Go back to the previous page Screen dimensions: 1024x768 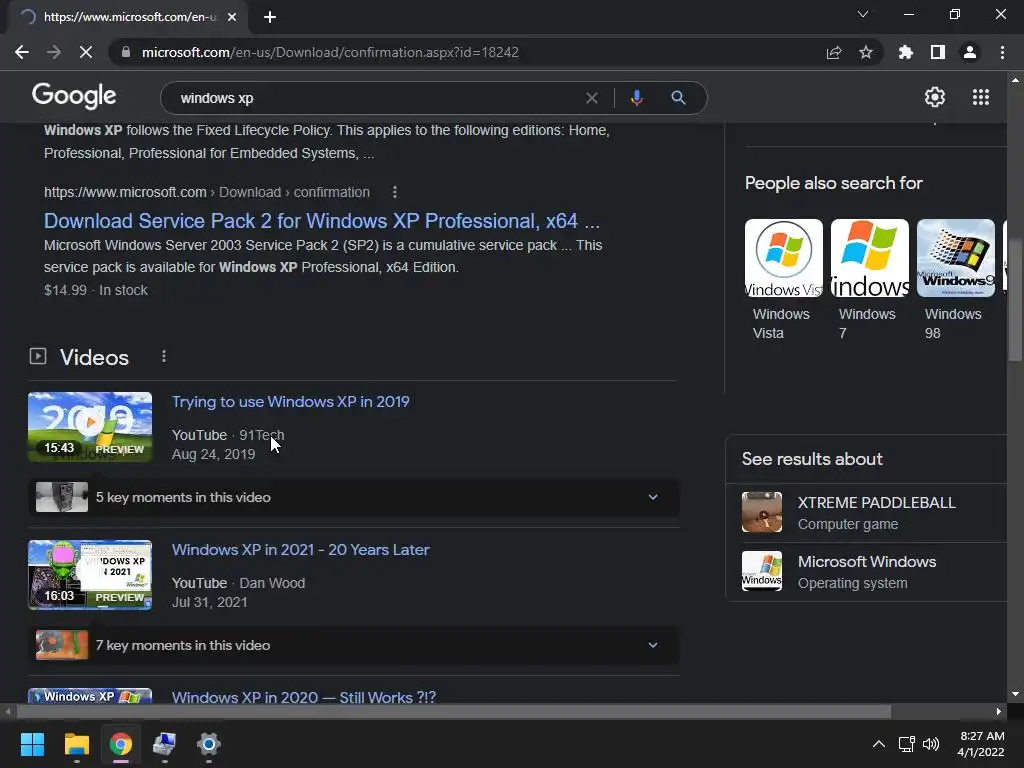click(x=22, y=52)
